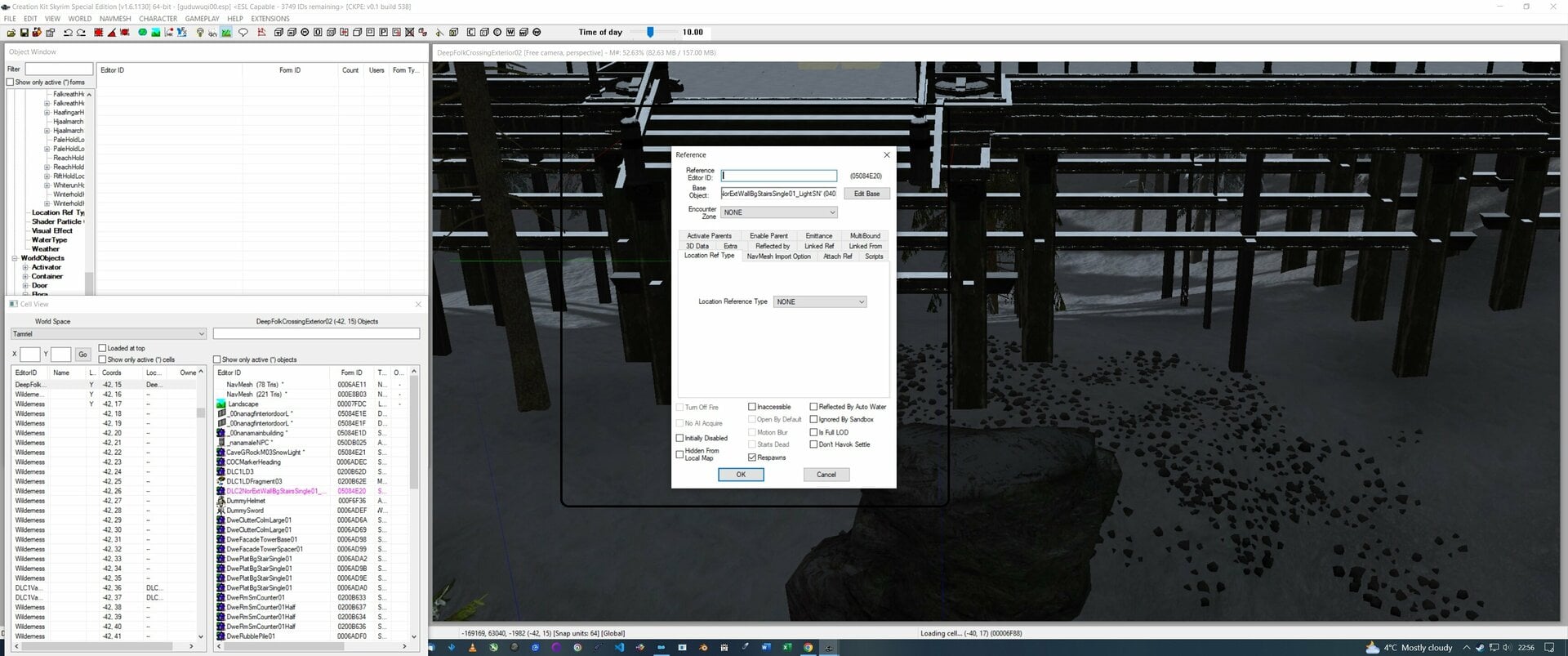Open the Encounter Zone dropdown
The width and height of the screenshot is (1568, 656).
[779, 212]
